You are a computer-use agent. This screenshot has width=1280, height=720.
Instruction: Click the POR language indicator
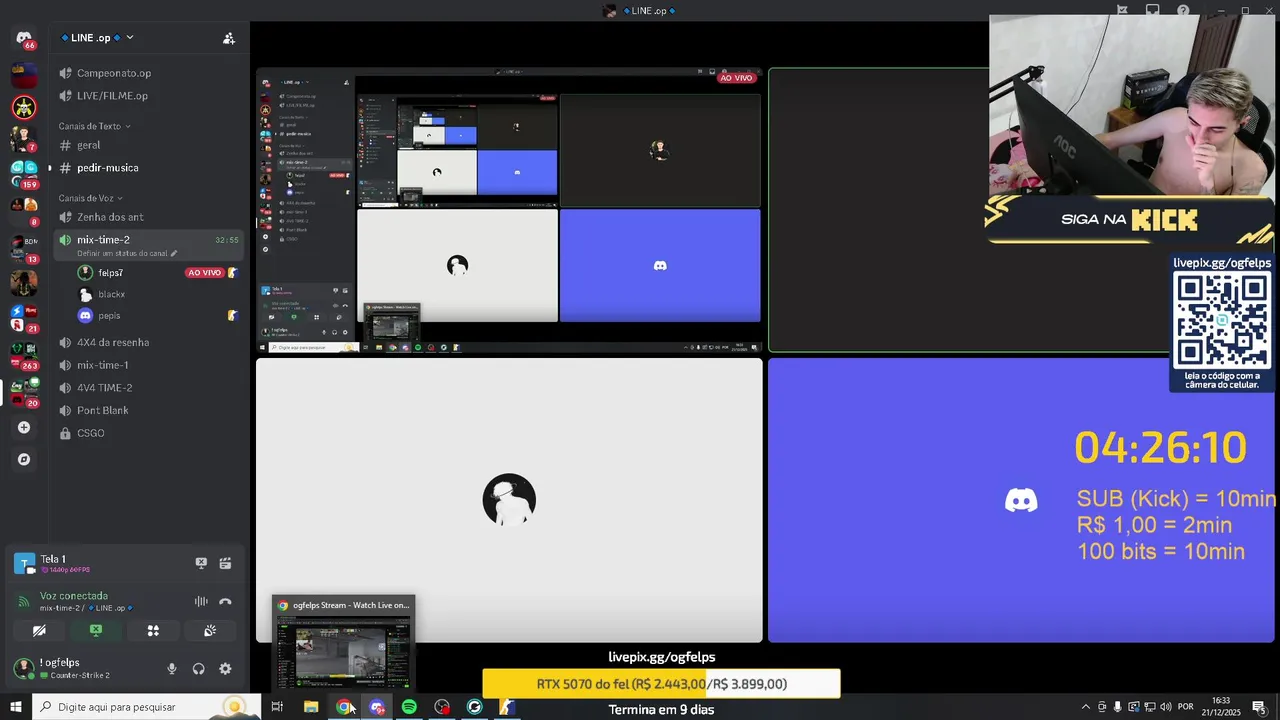(x=1186, y=707)
